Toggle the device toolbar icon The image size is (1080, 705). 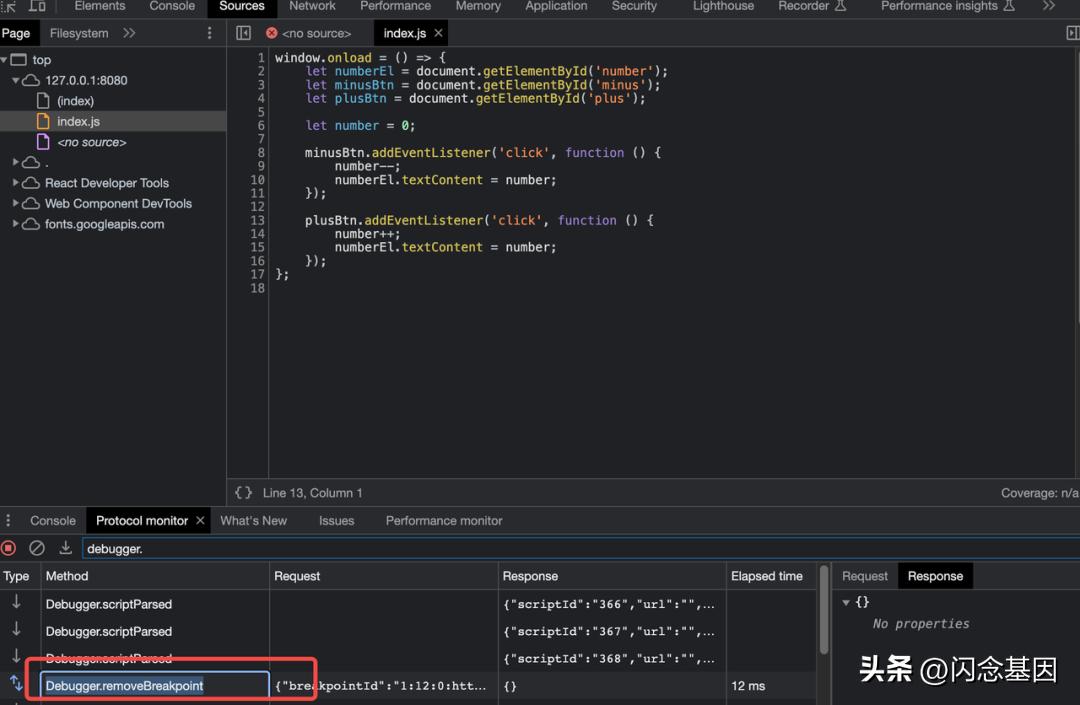37,6
